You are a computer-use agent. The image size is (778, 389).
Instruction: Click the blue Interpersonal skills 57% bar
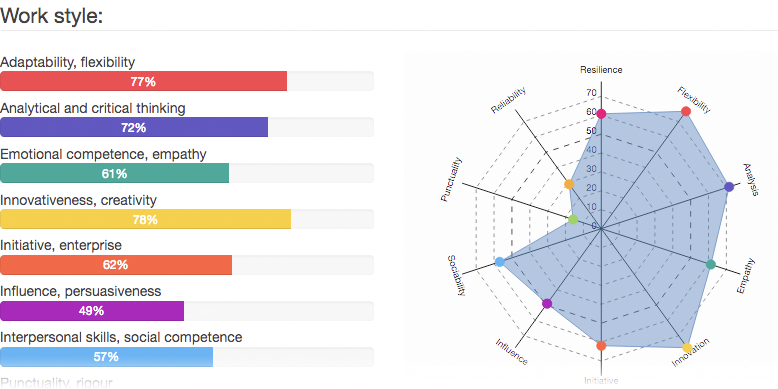pos(106,357)
